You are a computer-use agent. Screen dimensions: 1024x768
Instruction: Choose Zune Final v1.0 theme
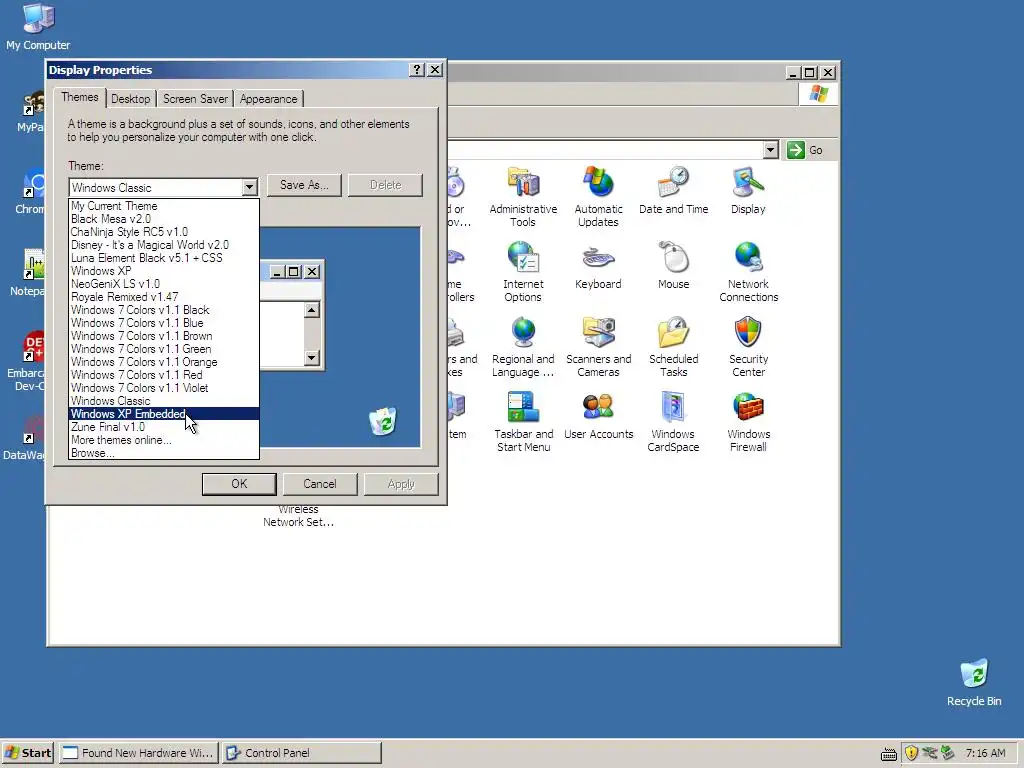click(x=164, y=427)
